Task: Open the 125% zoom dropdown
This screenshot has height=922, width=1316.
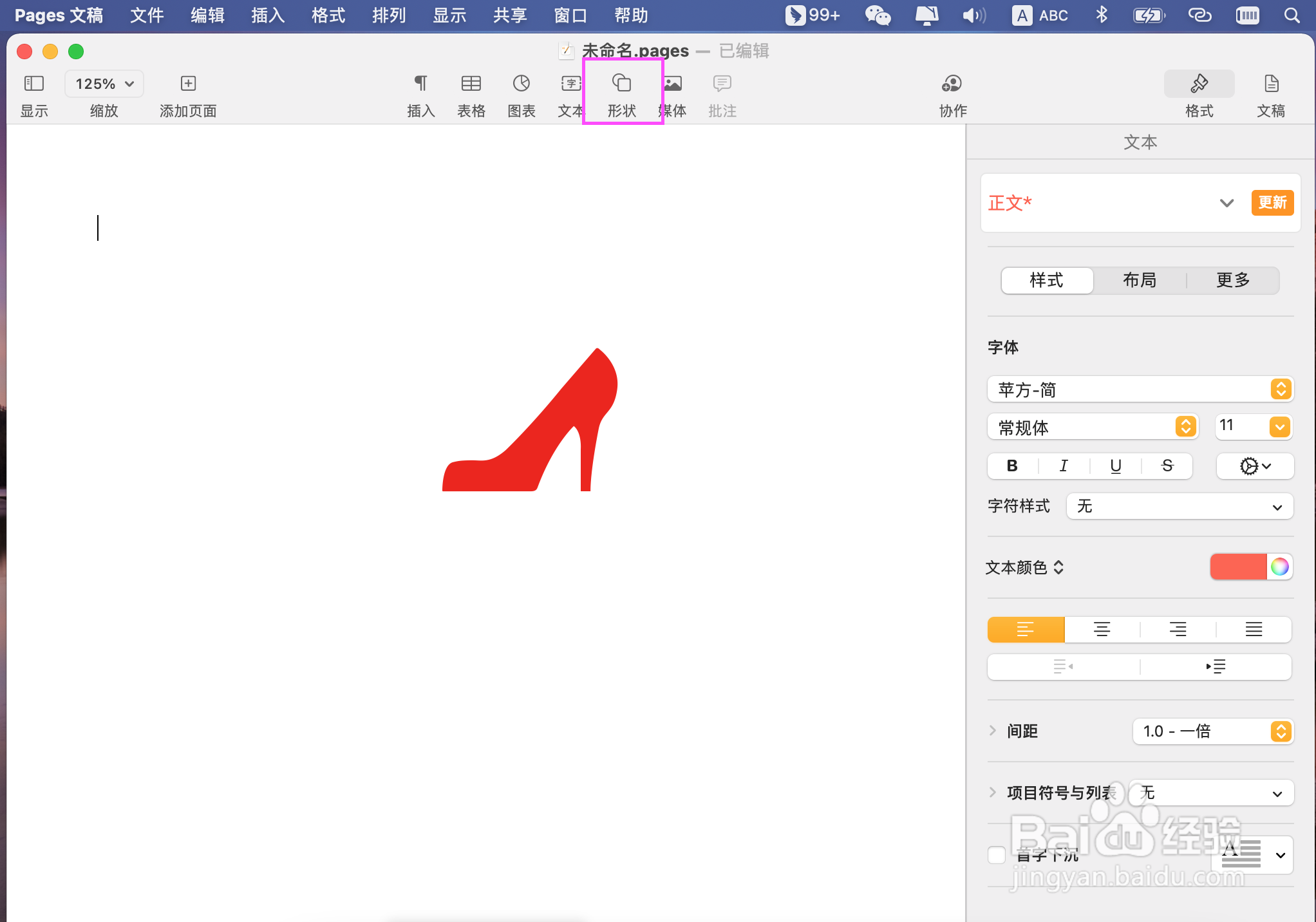Action: (104, 84)
